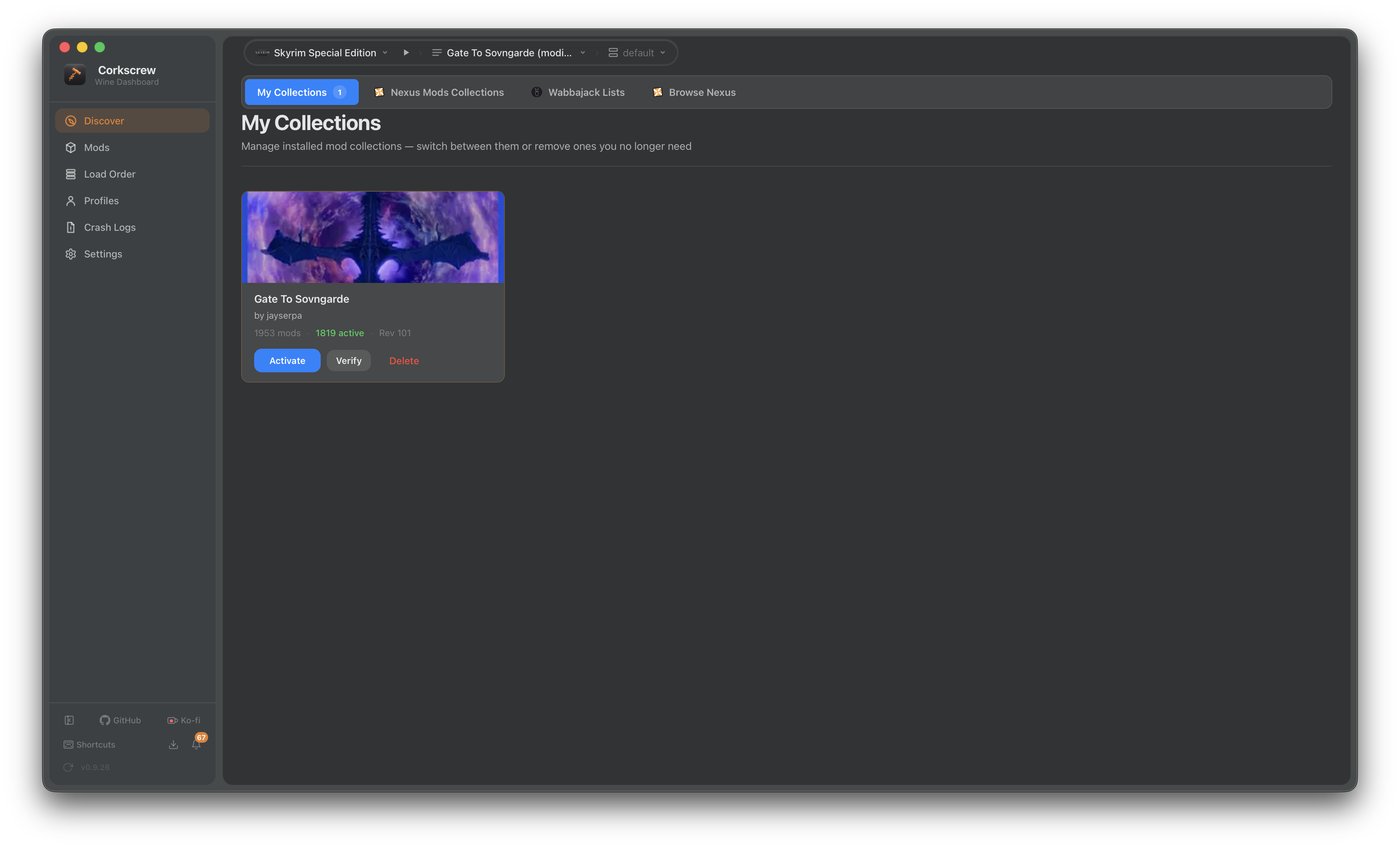
Task: Go to Crash Logs section
Action: [109, 227]
